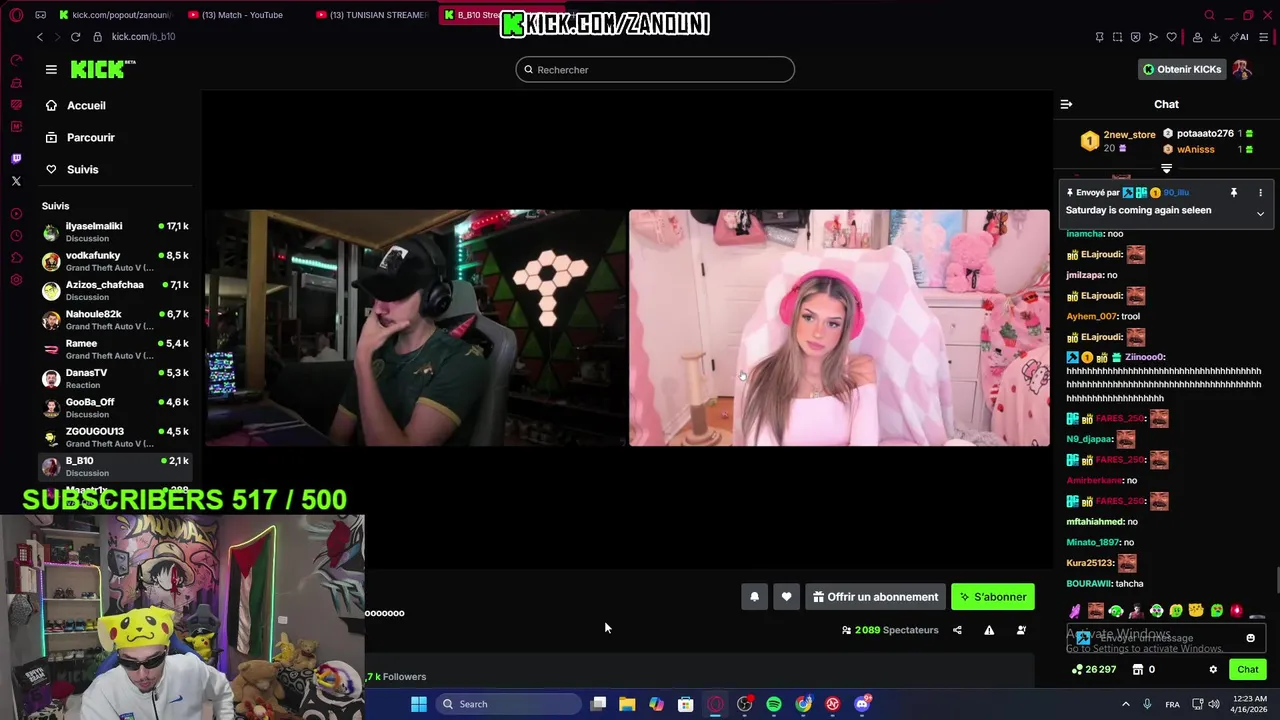Image resolution: width=1280 pixels, height=720 pixels.
Task: Collapse the chat panel arrow icon
Action: (1066, 104)
